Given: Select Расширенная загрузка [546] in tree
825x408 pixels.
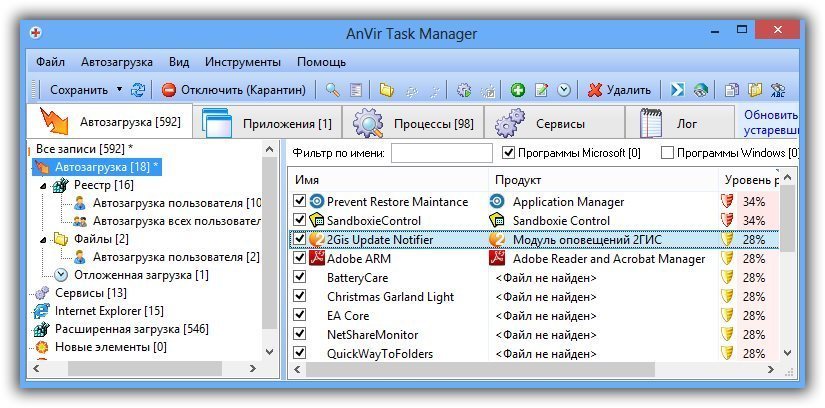Looking at the screenshot, I should click(x=132, y=330).
